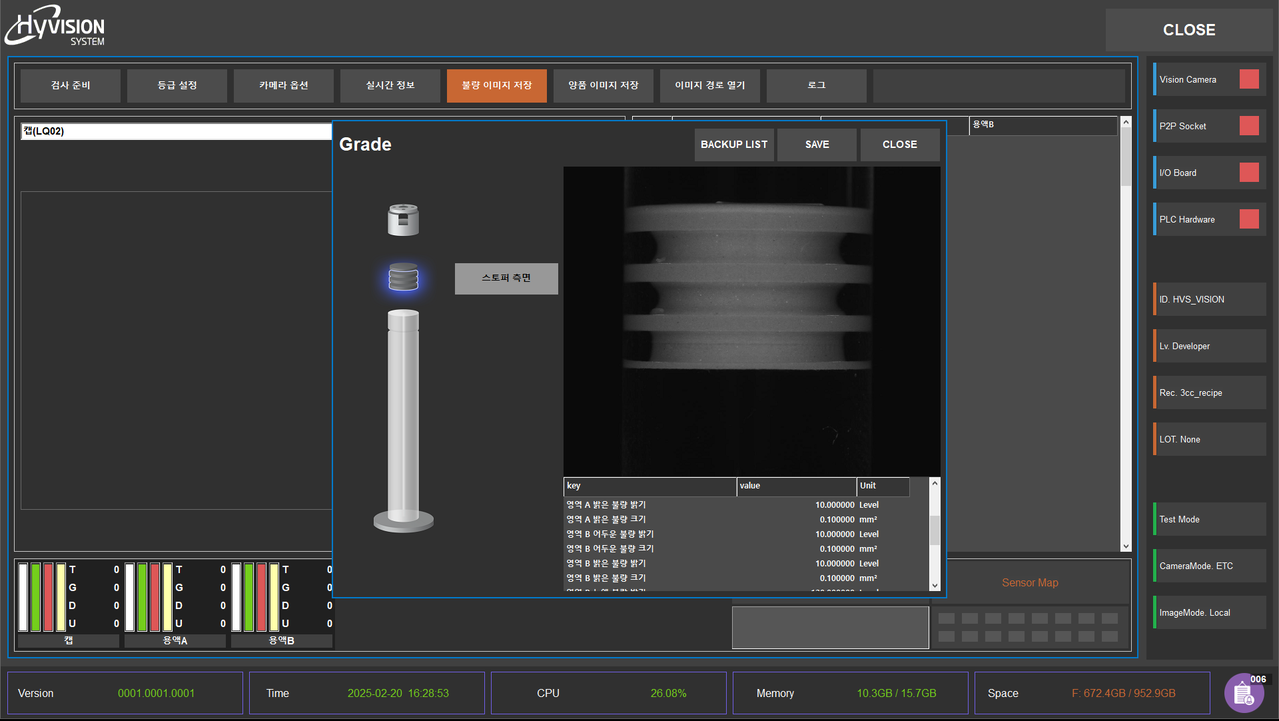Click the 캡 counter label

[68, 641]
